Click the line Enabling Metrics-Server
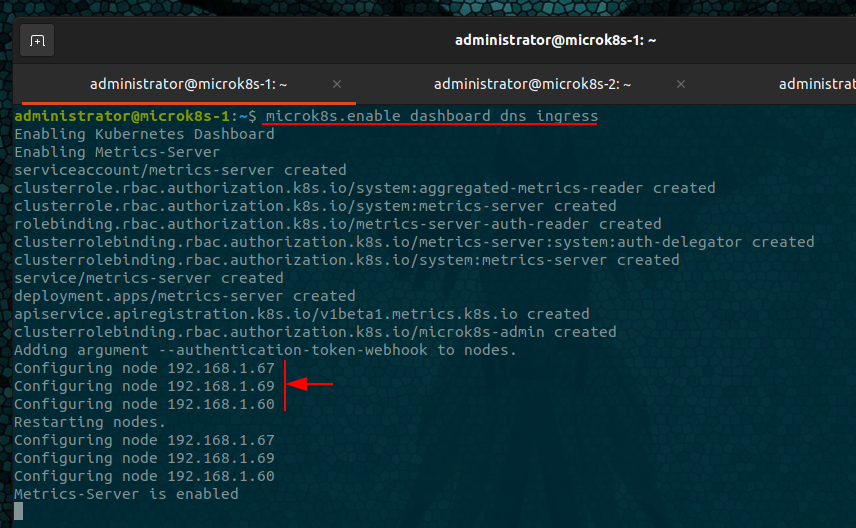Viewport: 856px width, 528px height. point(117,152)
